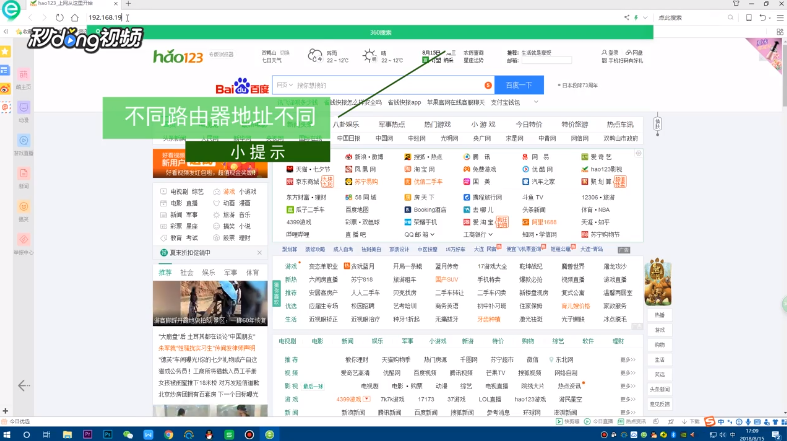The width and height of the screenshot is (787, 441).
Task: Open the Weibo sidebar icon
Action: click(x=5, y=89)
